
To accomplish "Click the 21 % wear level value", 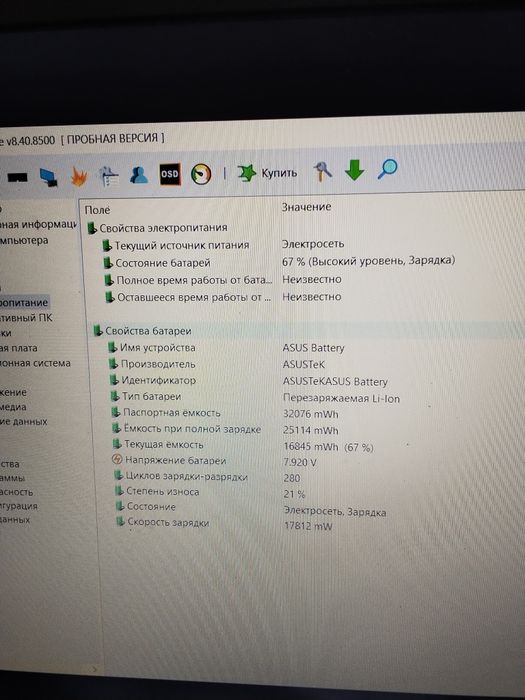I will (x=295, y=494).
